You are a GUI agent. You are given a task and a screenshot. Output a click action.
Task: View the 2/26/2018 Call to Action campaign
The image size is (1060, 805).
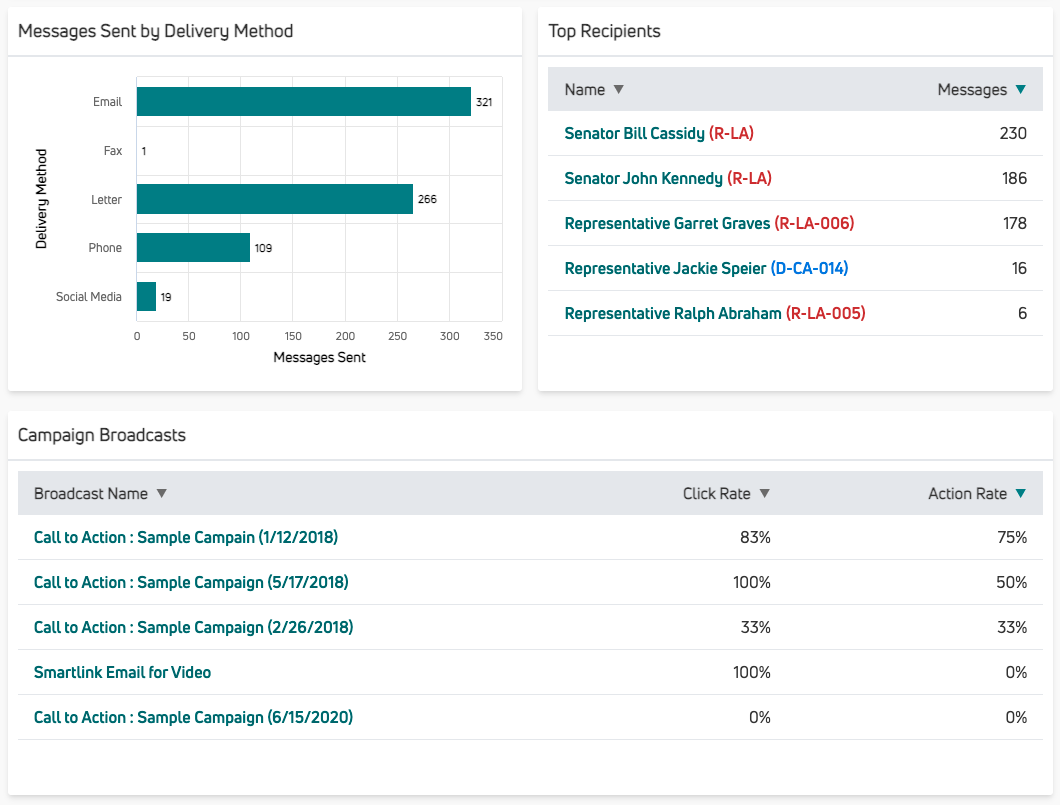pos(192,627)
